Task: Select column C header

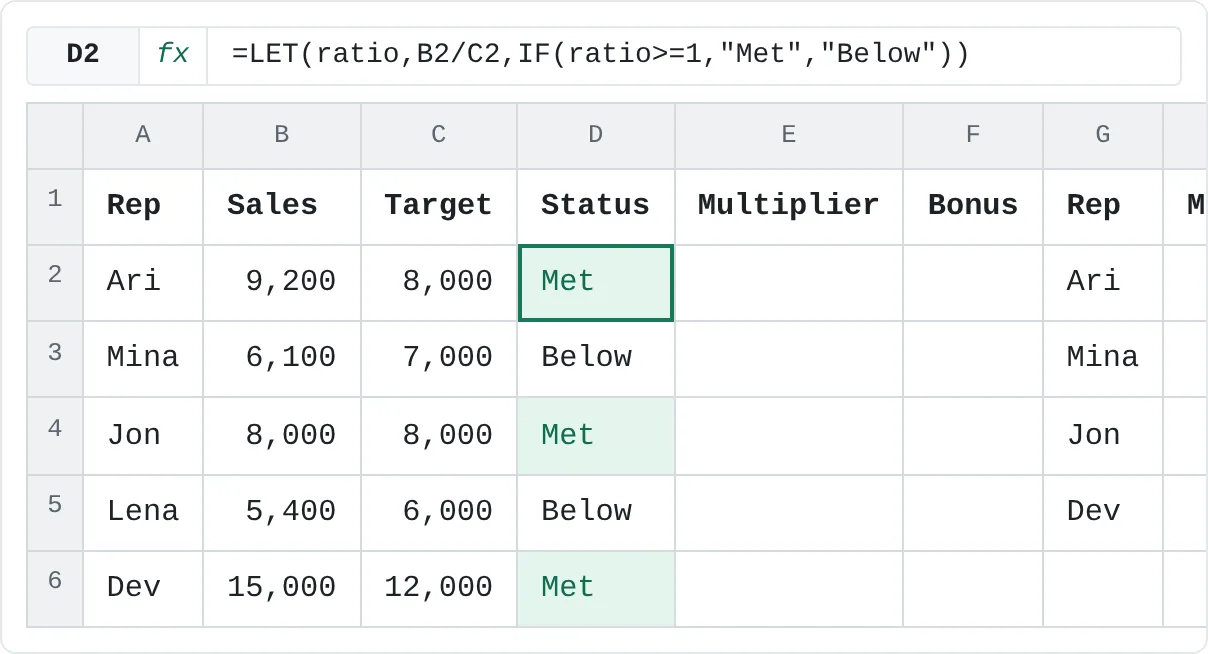Action: coord(439,135)
